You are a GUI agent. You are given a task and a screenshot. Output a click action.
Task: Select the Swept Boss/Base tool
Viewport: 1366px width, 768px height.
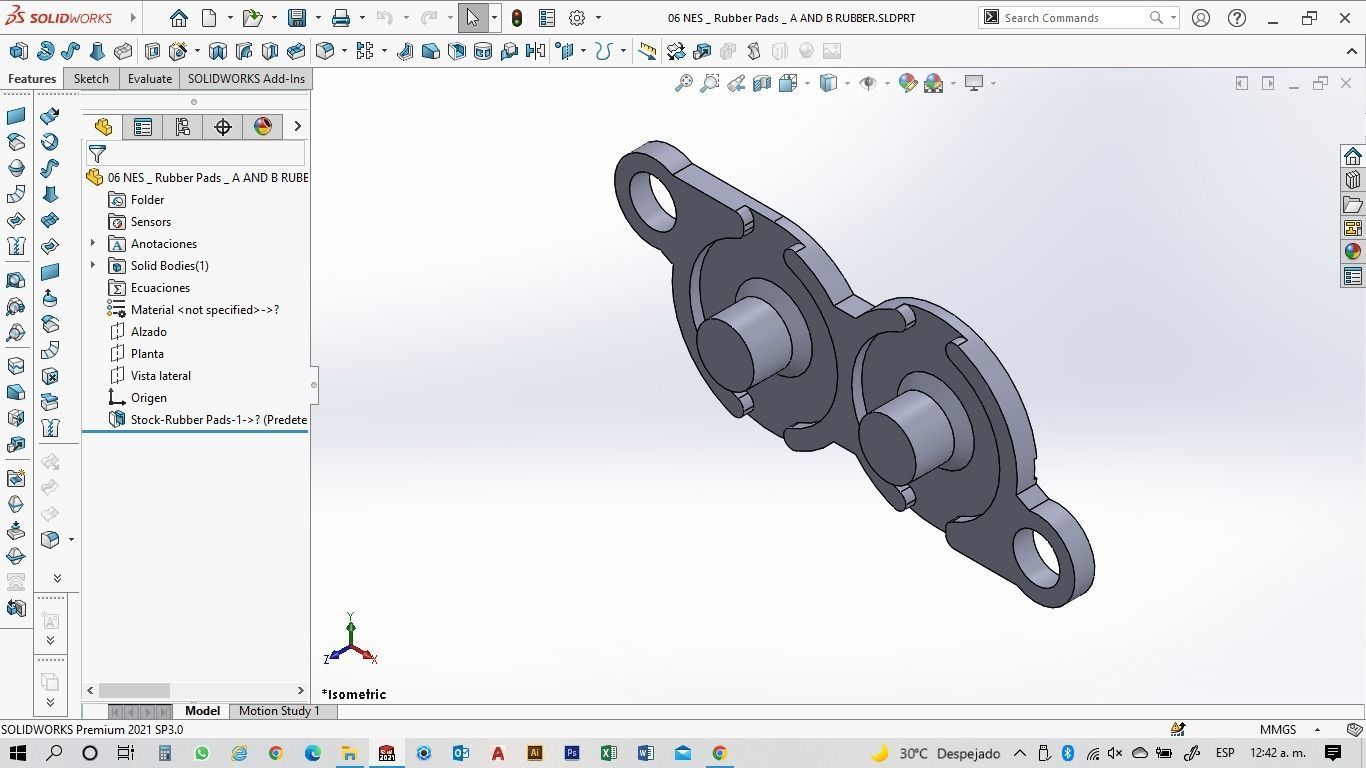pyautogui.click(x=71, y=51)
